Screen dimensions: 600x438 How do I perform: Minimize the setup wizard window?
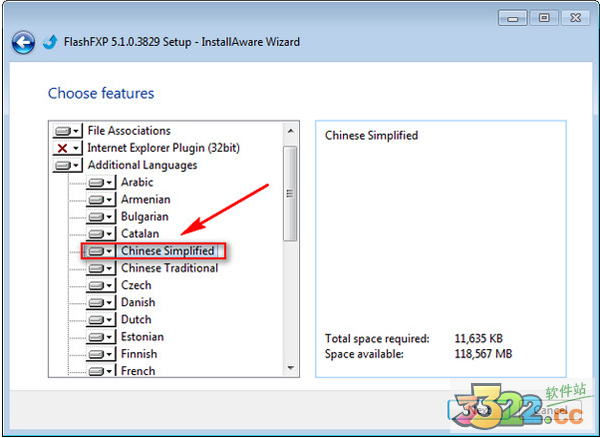click(x=513, y=18)
